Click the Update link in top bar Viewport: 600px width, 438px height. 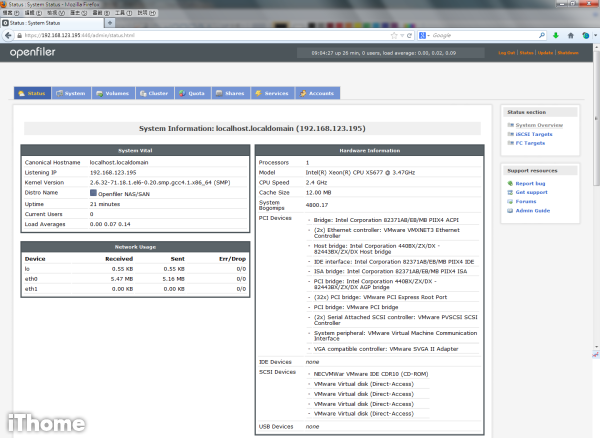[545, 53]
